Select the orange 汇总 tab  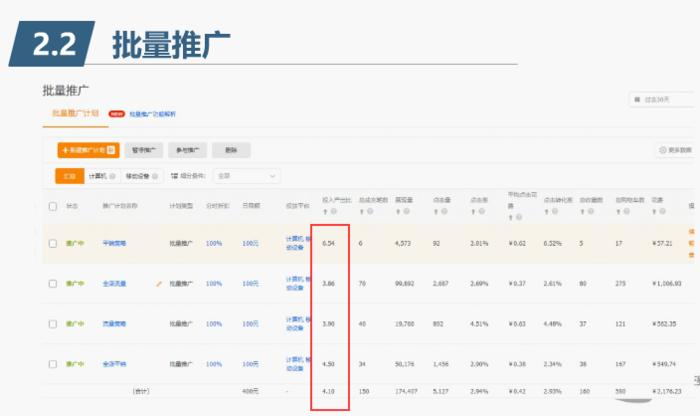click(x=70, y=176)
